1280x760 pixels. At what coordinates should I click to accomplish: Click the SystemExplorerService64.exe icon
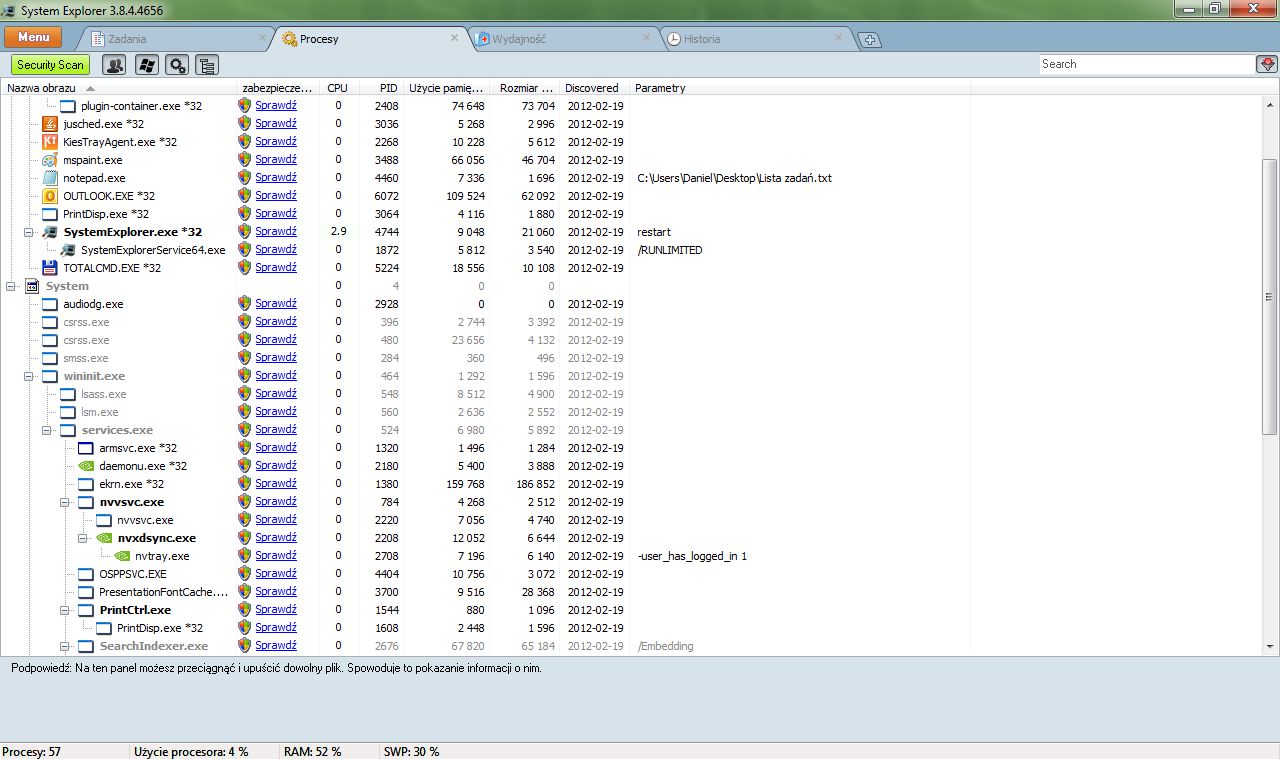[x=68, y=250]
